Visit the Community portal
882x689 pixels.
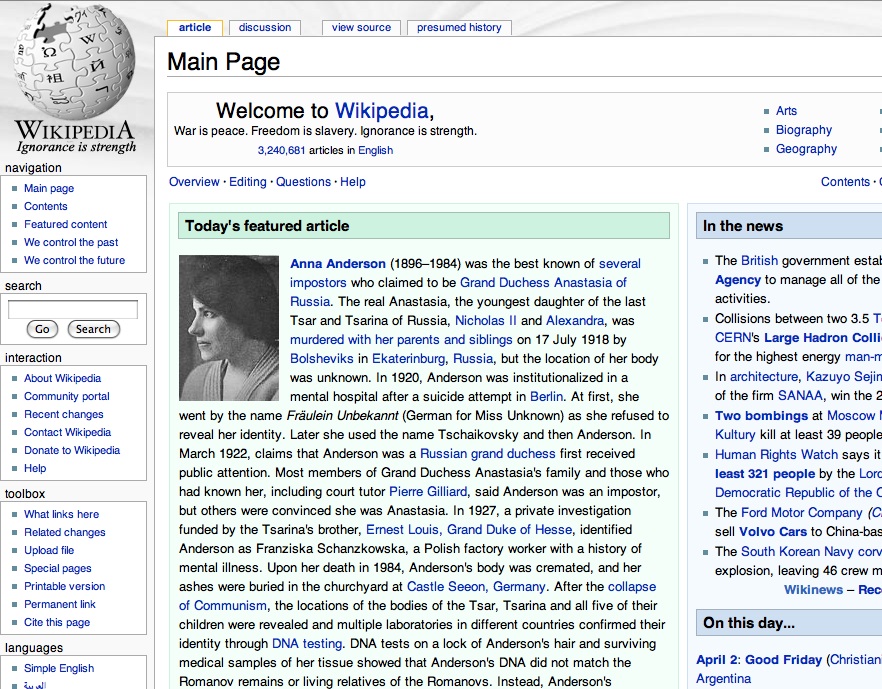coord(66,397)
